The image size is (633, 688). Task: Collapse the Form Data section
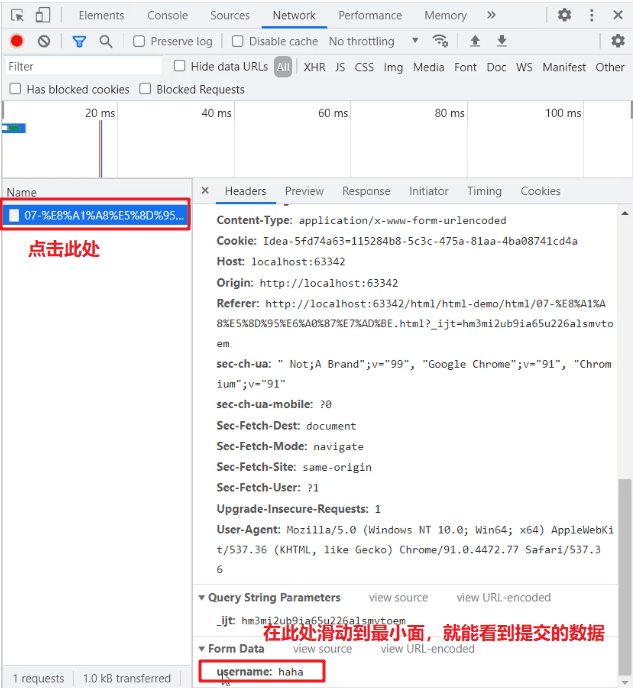click(x=202, y=649)
